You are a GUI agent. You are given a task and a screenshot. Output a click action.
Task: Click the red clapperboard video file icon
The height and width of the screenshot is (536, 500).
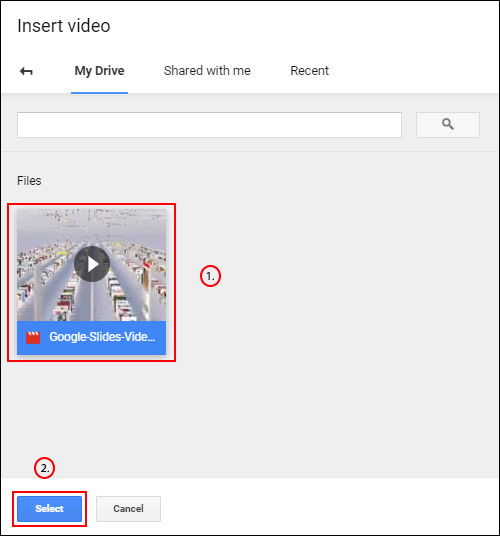point(33,337)
